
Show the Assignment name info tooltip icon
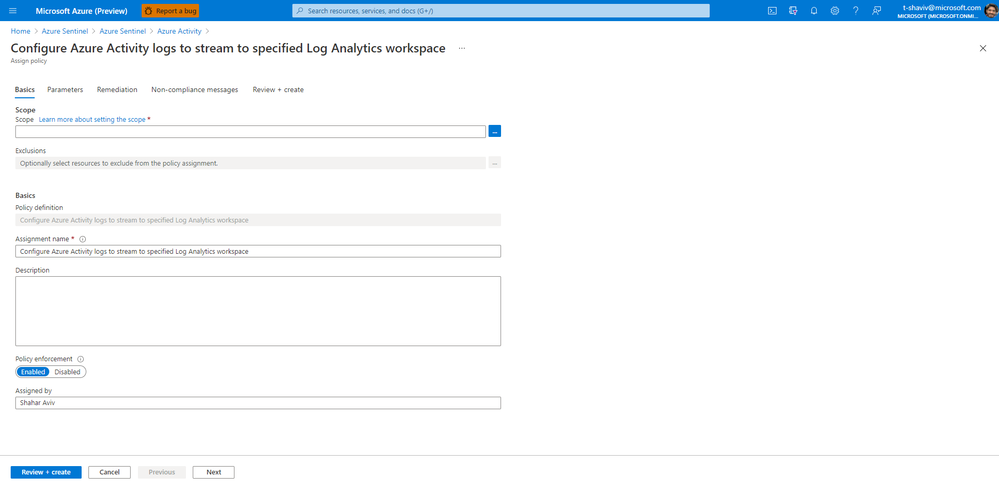pyautogui.click(x=83, y=239)
